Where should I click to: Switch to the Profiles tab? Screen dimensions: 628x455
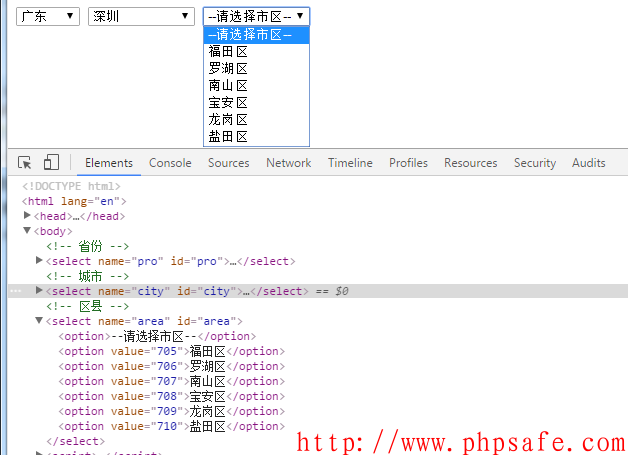(x=409, y=163)
